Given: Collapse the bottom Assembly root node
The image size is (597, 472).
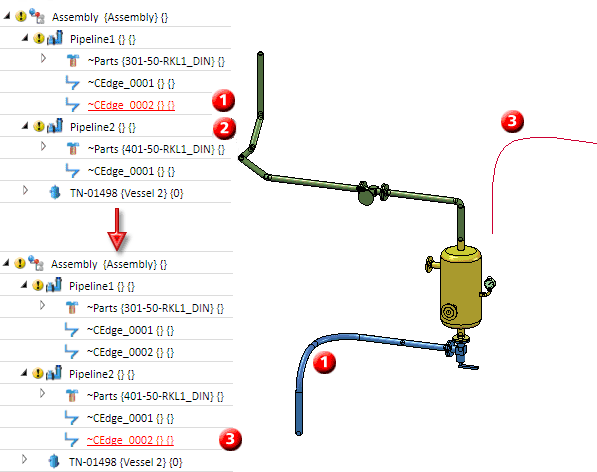Looking at the screenshot, I should tap(6, 263).
